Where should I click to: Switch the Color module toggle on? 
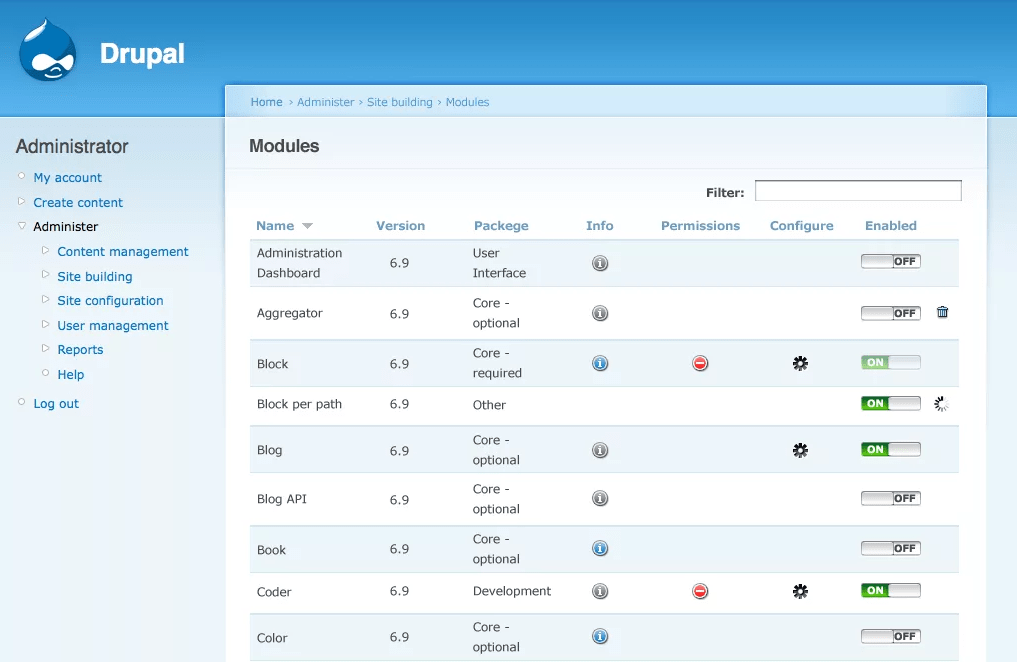coord(890,636)
